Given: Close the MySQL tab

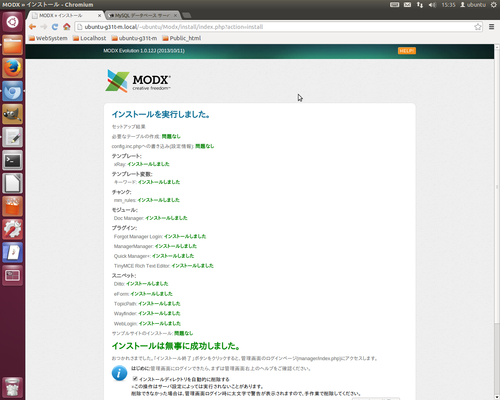Looking at the screenshot, I should [175, 16].
